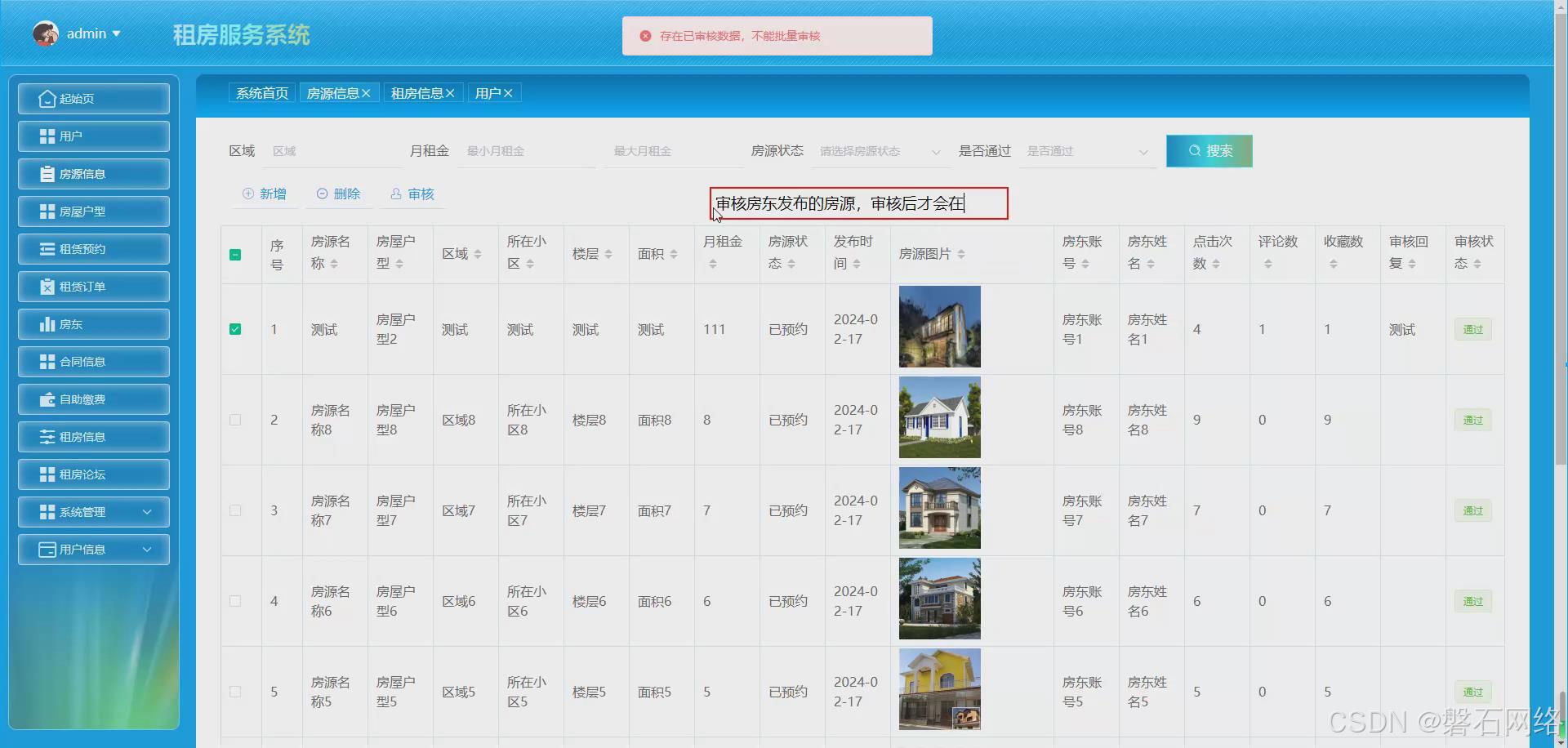Sort by the 区域 column
This screenshot has width=1568, height=748.
[478, 254]
